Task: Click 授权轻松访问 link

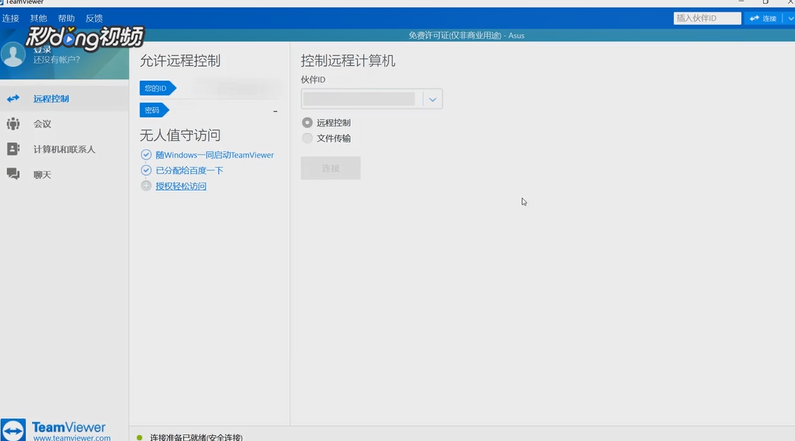Action: click(x=181, y=186)
